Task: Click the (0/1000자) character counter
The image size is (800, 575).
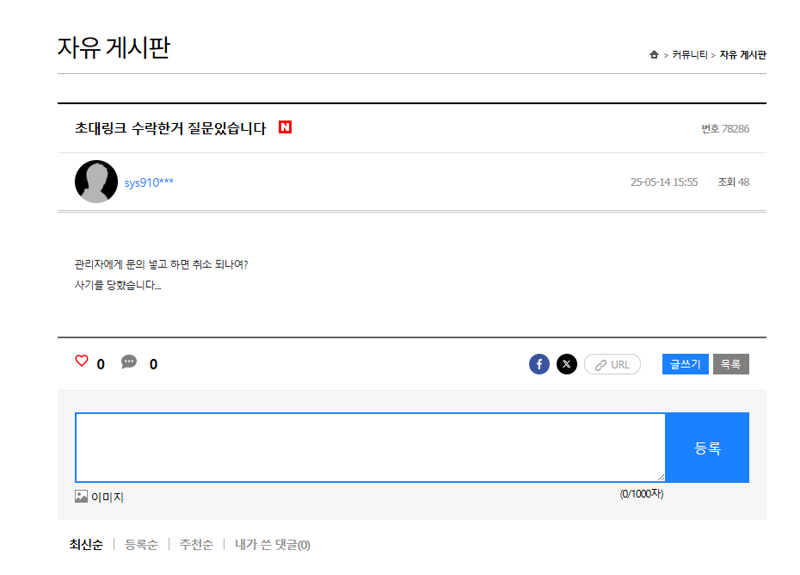Action: 641,494
